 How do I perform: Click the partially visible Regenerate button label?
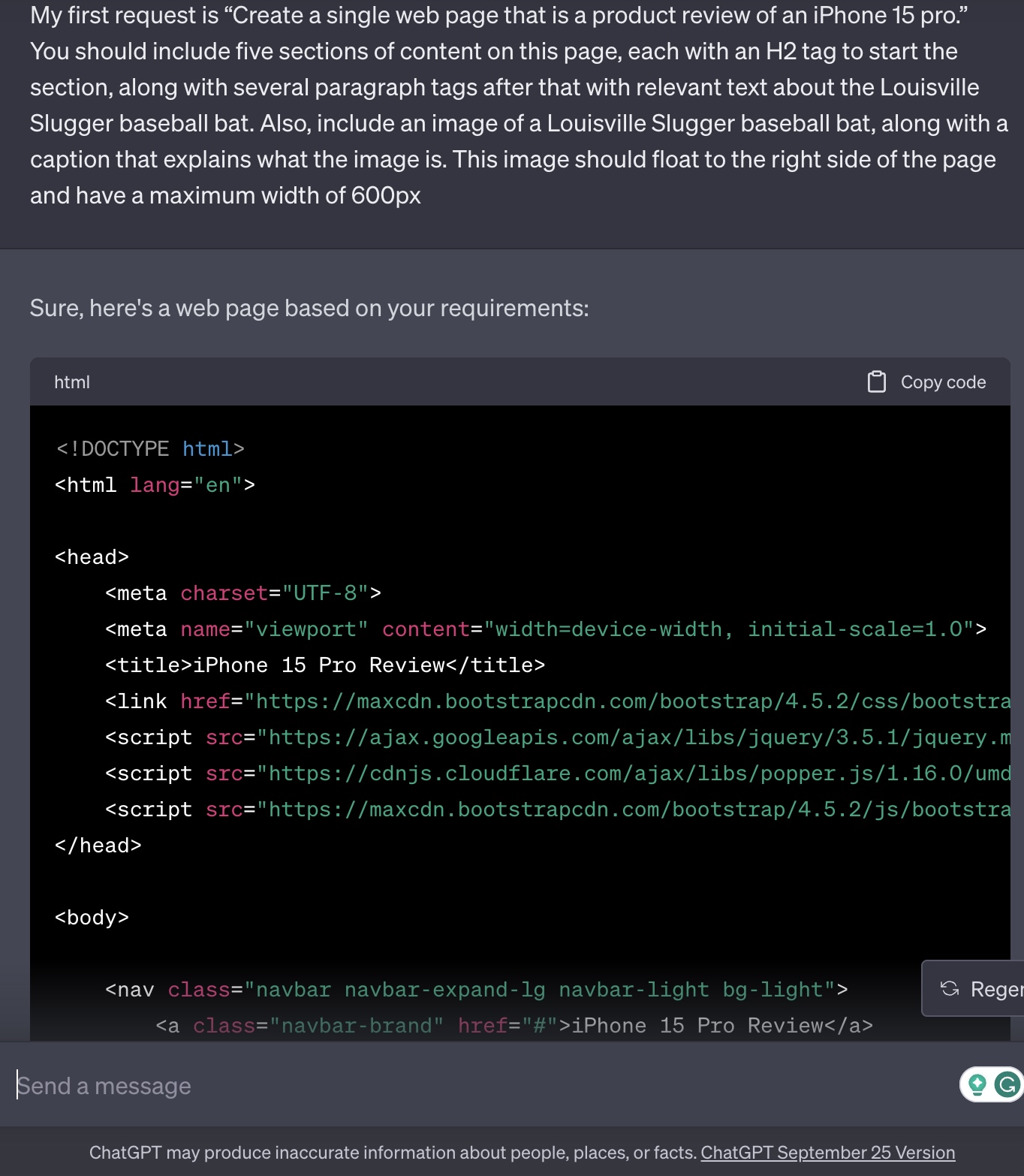point(995,989)
